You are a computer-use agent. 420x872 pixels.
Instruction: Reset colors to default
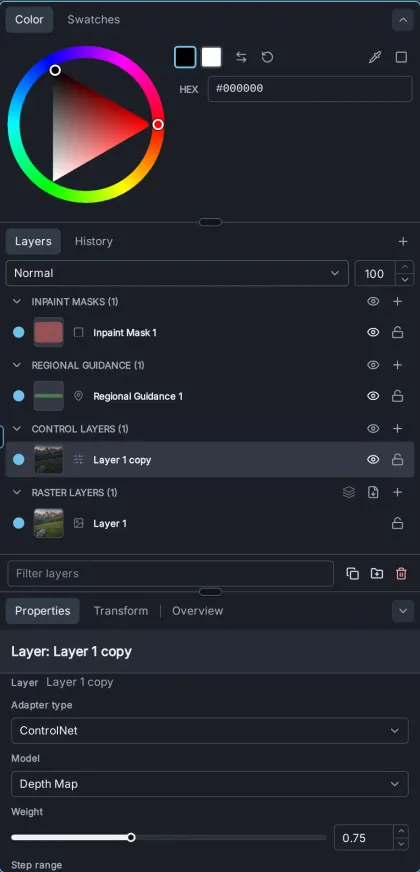point(268,57)
